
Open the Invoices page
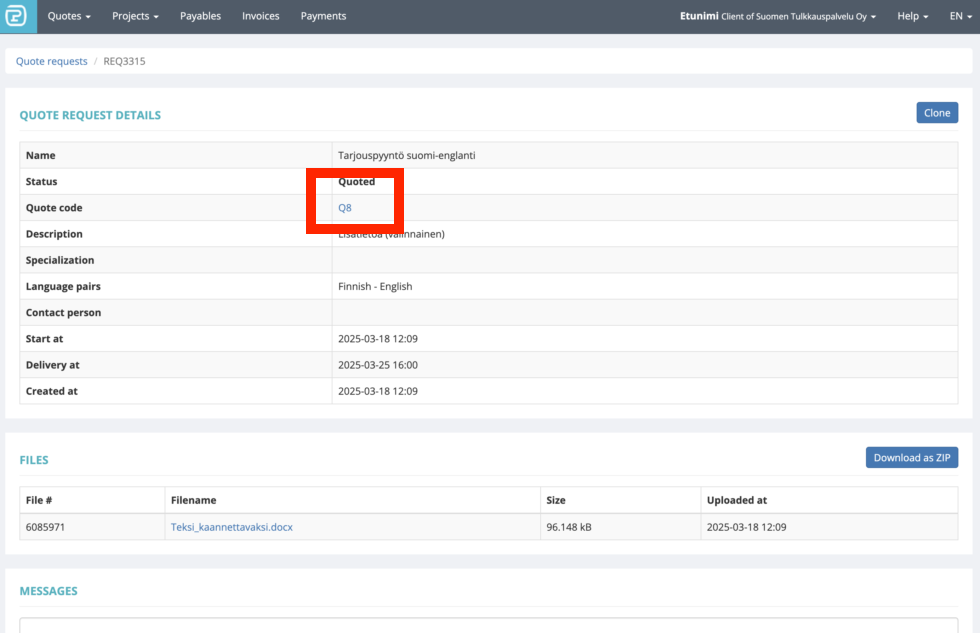point(261,16)
